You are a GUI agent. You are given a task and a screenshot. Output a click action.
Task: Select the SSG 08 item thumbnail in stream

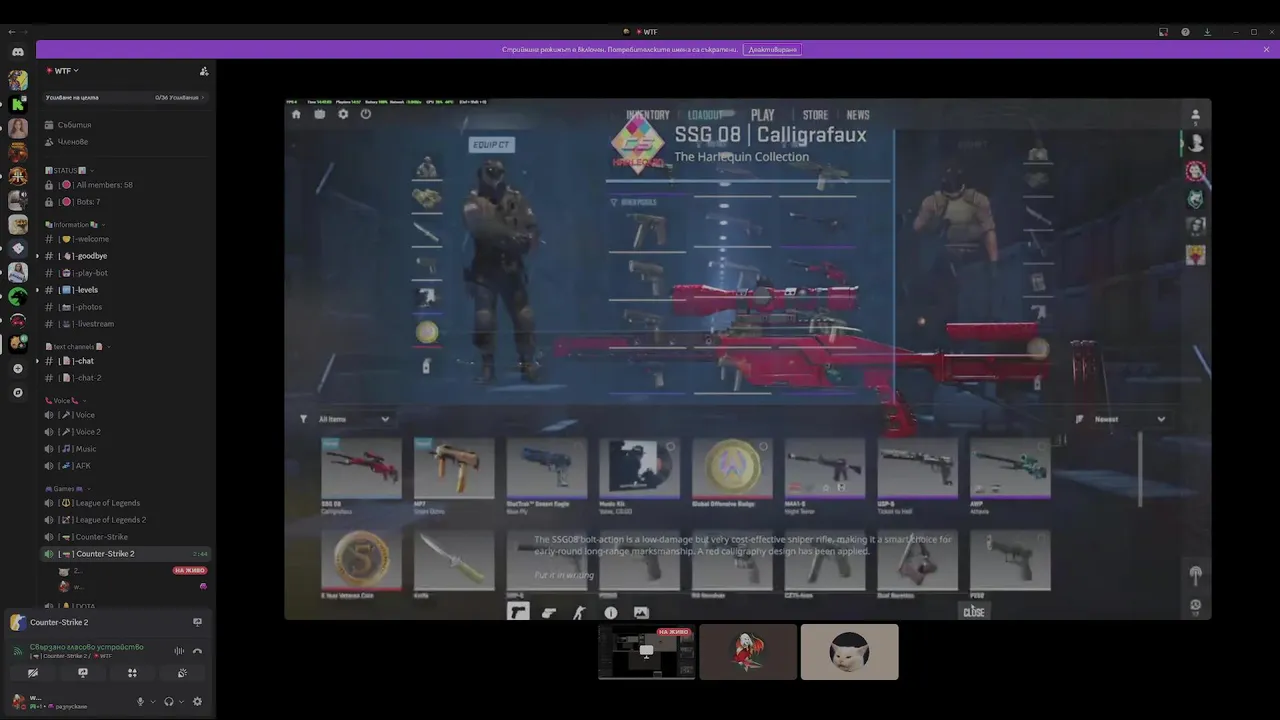pyautogui.click(x=361, y=468)
